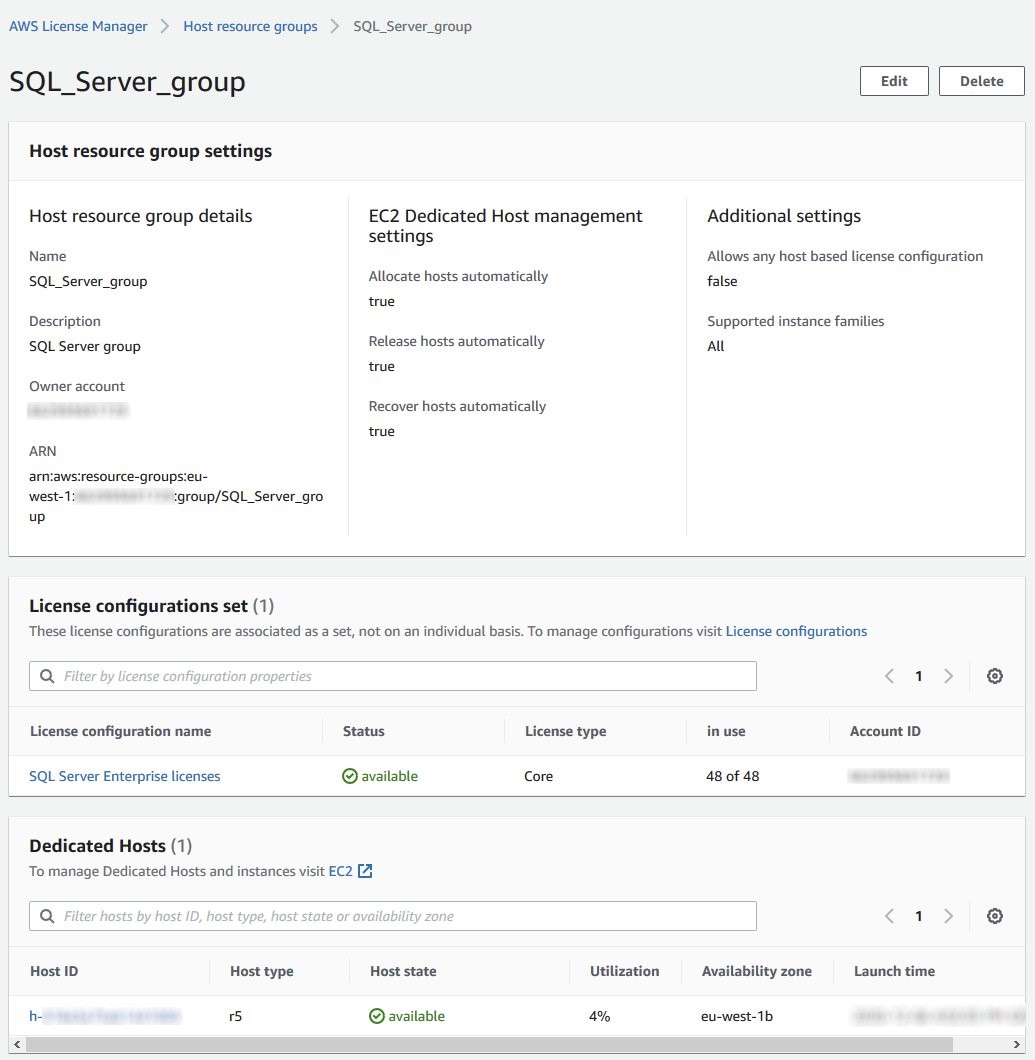Image resolution: width=1035 pixels, height=1060 pixels.
Task: Edit the SQL_Server_group host resource group
Action: [x=894, y=81]
